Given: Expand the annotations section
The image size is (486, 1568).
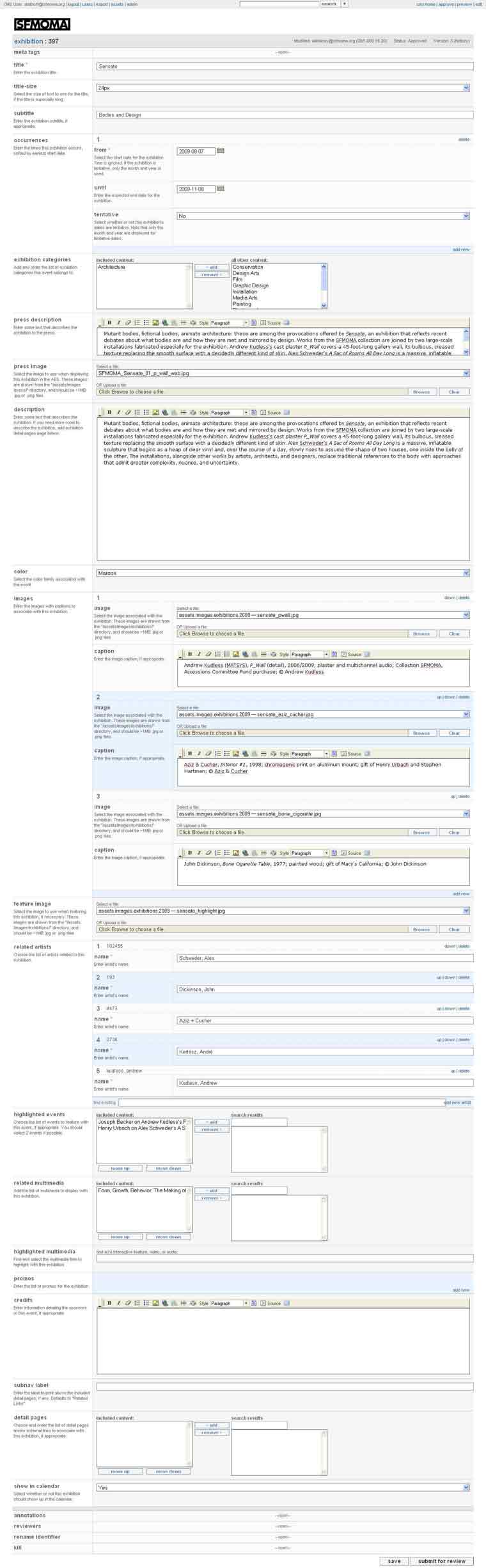Looking at the screenshot, I should pyautogui.click(x=283, y=1515).
